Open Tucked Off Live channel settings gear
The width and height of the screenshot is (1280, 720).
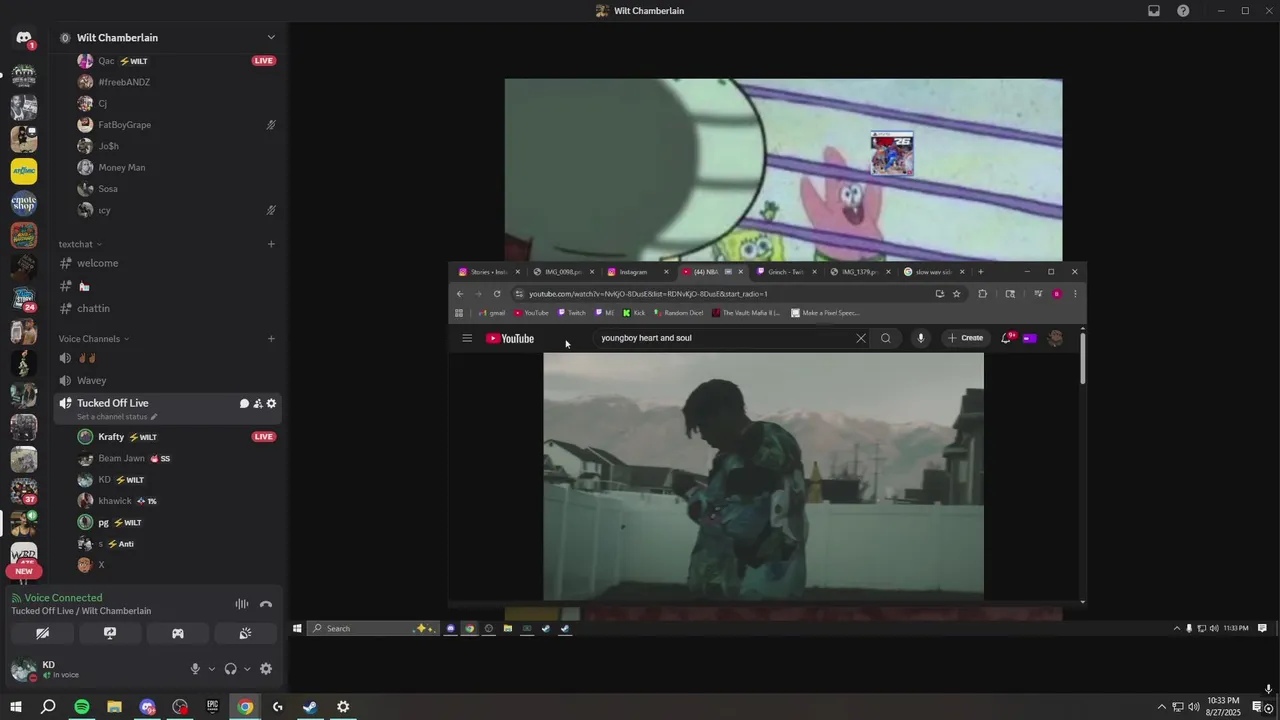[271, 404]
